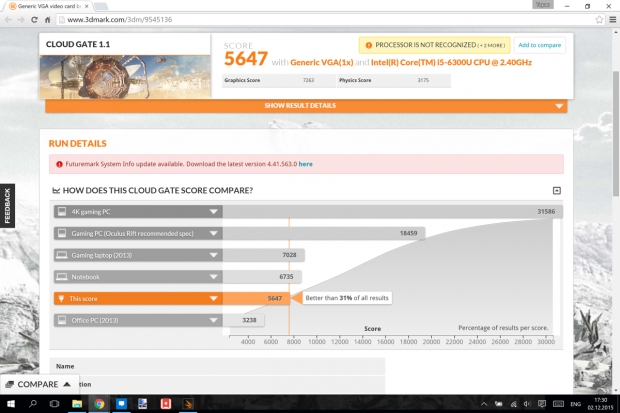Click the red alert icon in update notice
Viewport: 620px width, 413px height.
(x=59, y=164)
